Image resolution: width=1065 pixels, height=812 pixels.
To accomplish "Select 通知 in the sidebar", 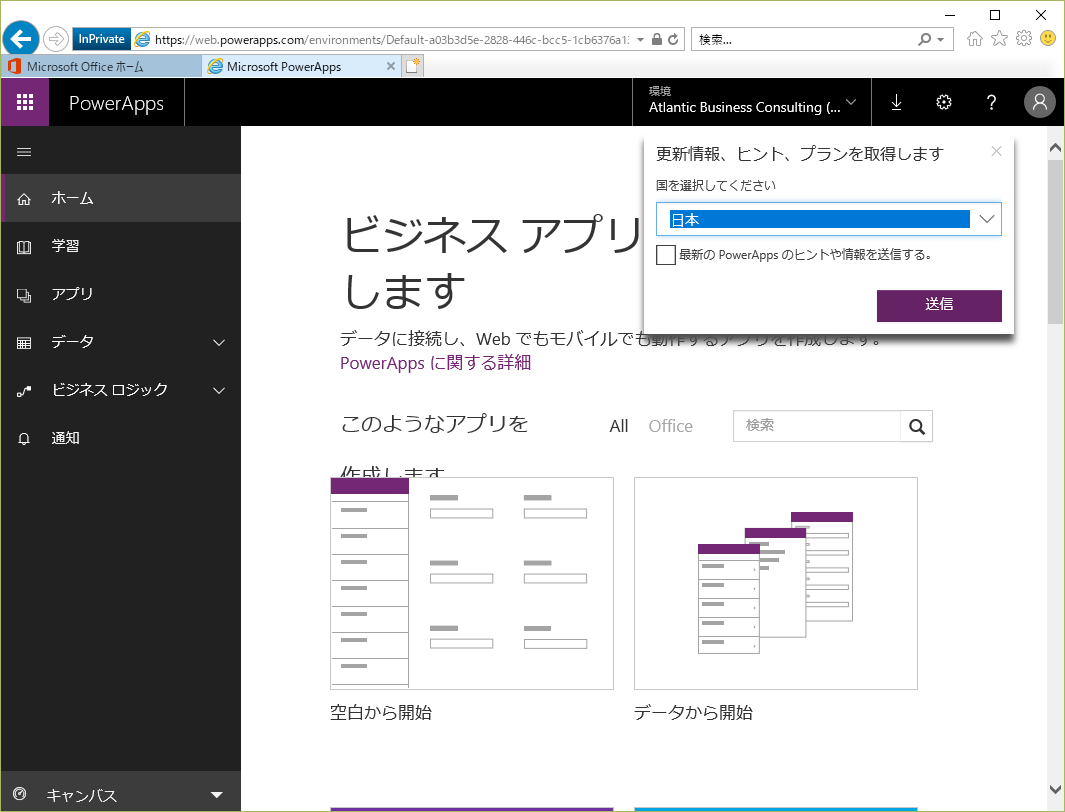I will tap(121, 438).
